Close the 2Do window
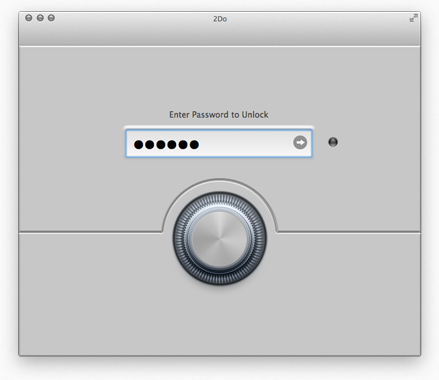This screenshot has height=380, width=439. 29,18
